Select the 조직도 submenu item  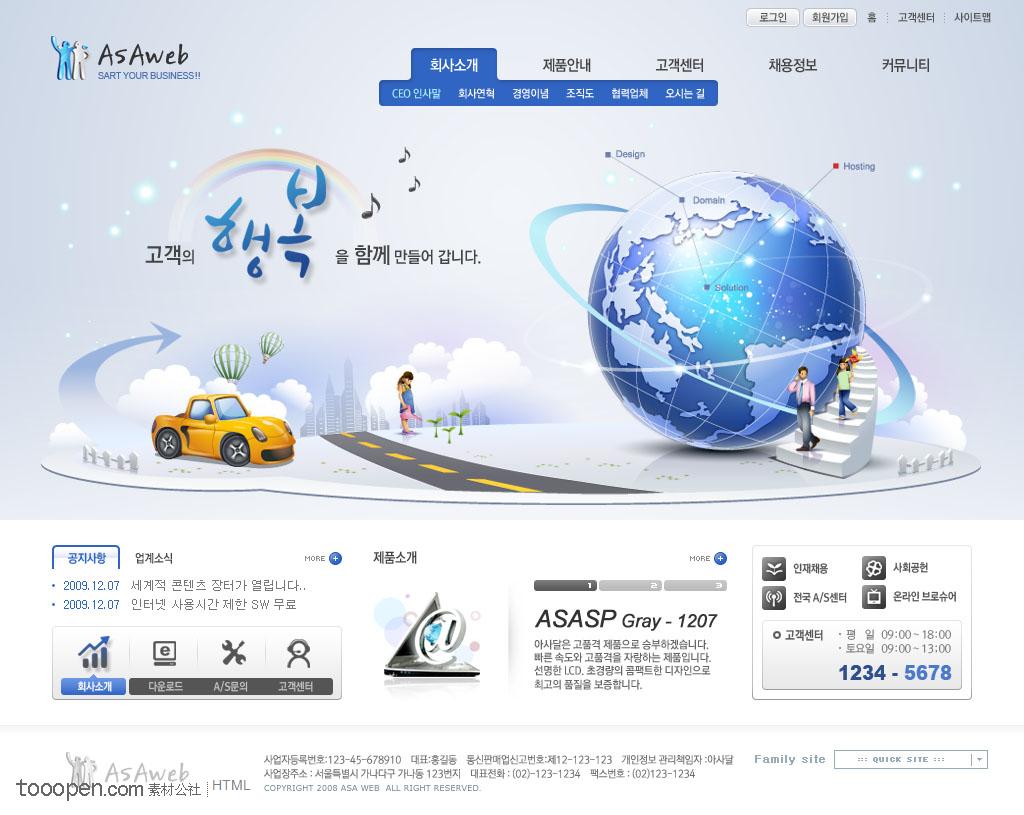[x=580, y=93]
